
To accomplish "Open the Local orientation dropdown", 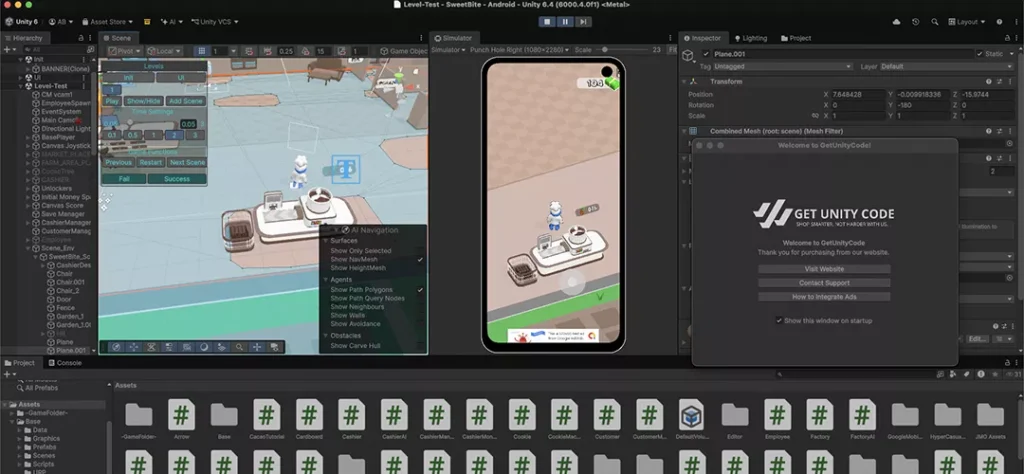I will point(163,51).
